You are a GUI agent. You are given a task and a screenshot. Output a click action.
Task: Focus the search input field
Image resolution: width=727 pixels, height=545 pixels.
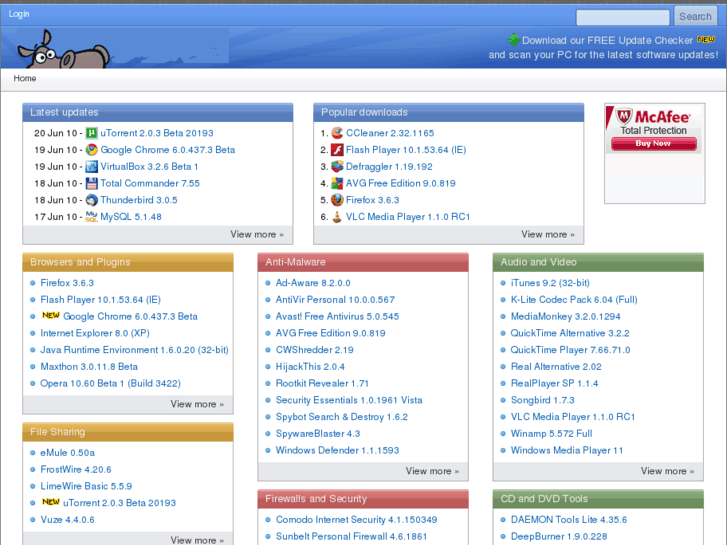pos(623,18)
